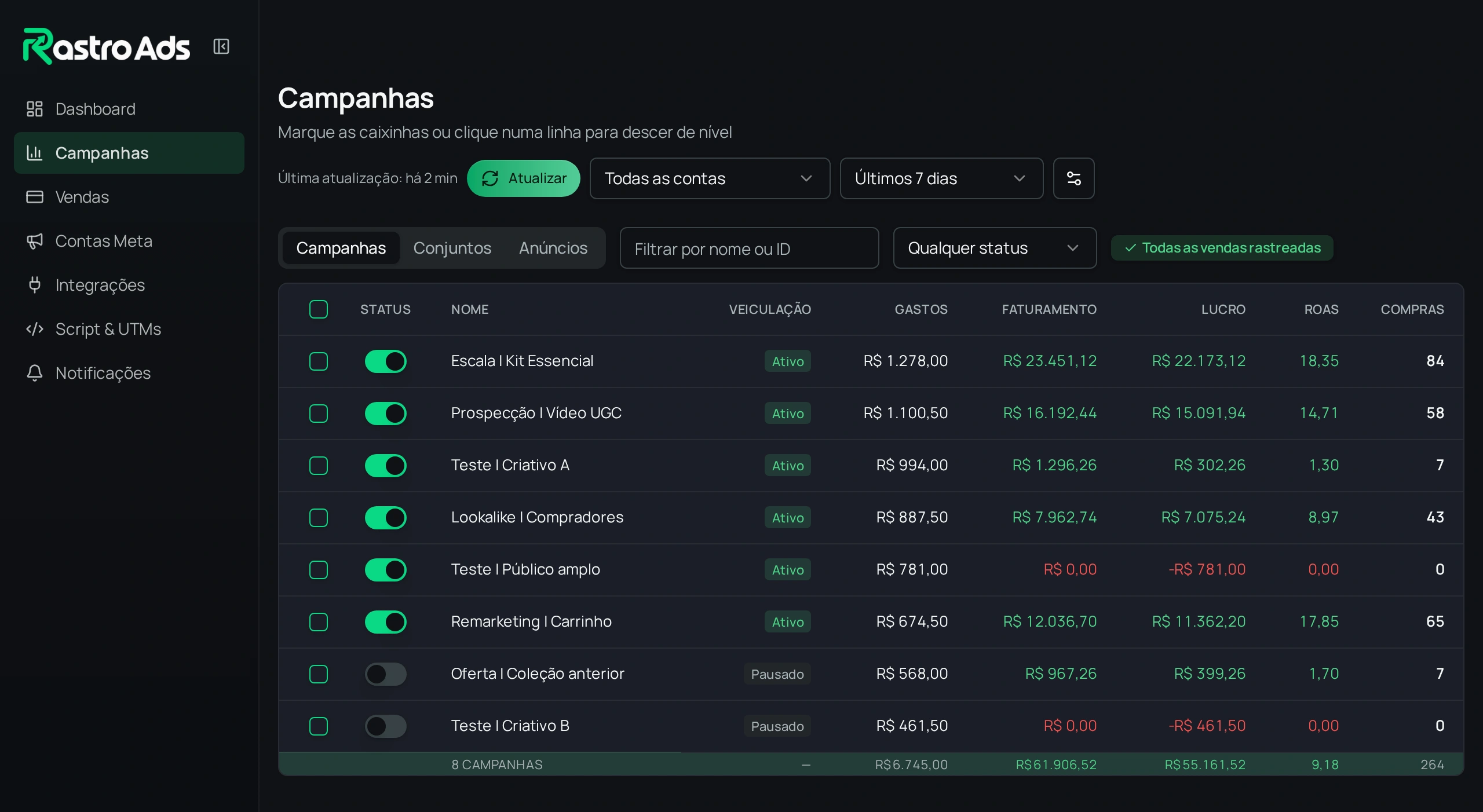Click the Notificações bell icon
The image size is (1483, 812).
[x=35, y=373]
